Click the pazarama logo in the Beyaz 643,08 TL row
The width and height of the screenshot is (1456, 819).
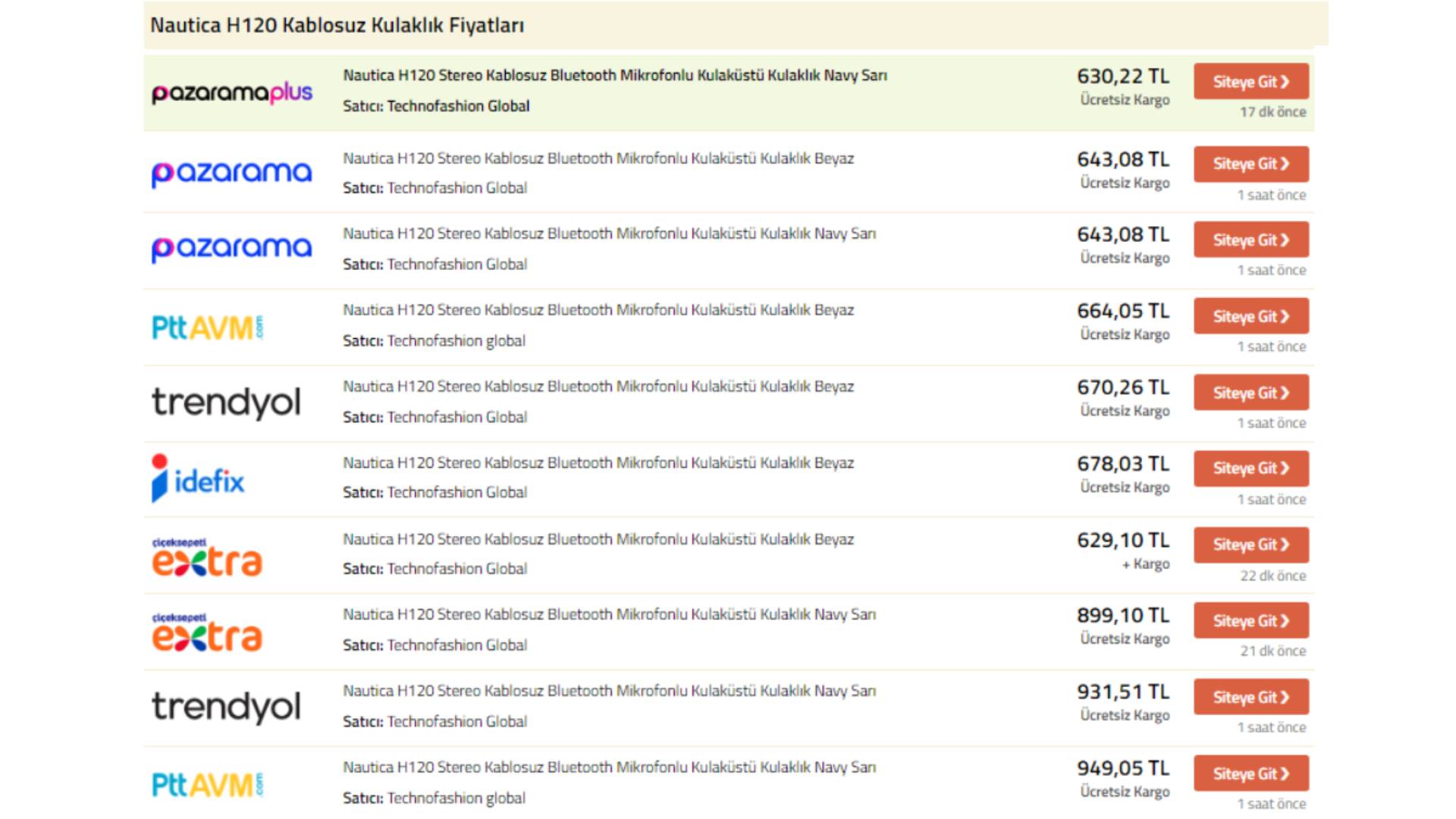[232, 174]
